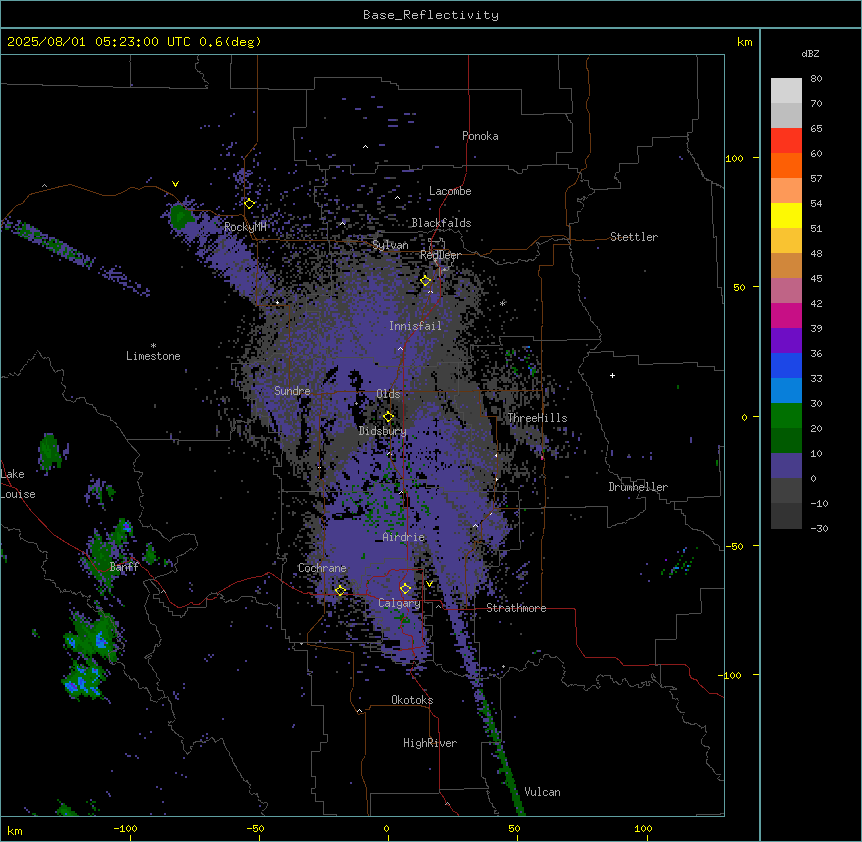Image resolution: width=862 pixels, height=842 pixels.
Task: Click the yellow diamond marker below Cochrane
Action: point(340,591)
